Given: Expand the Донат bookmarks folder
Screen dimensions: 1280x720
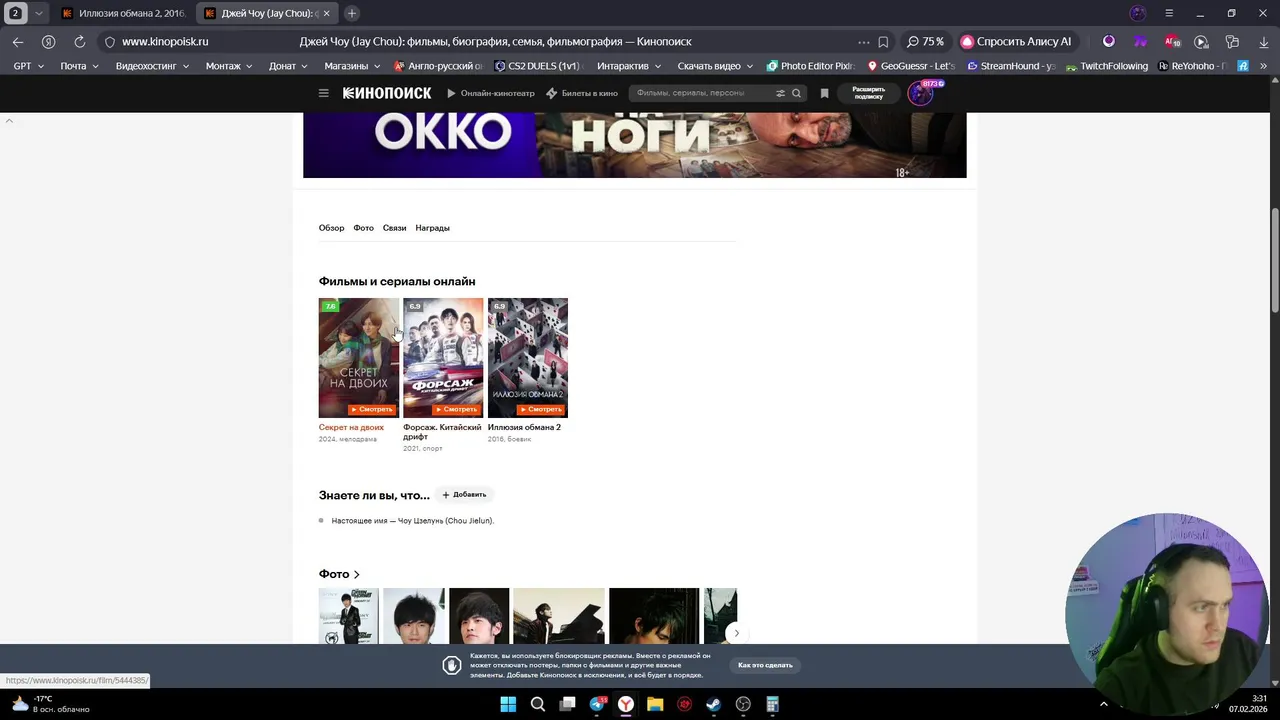Looking at the screenshot, I should pos(288,66).
